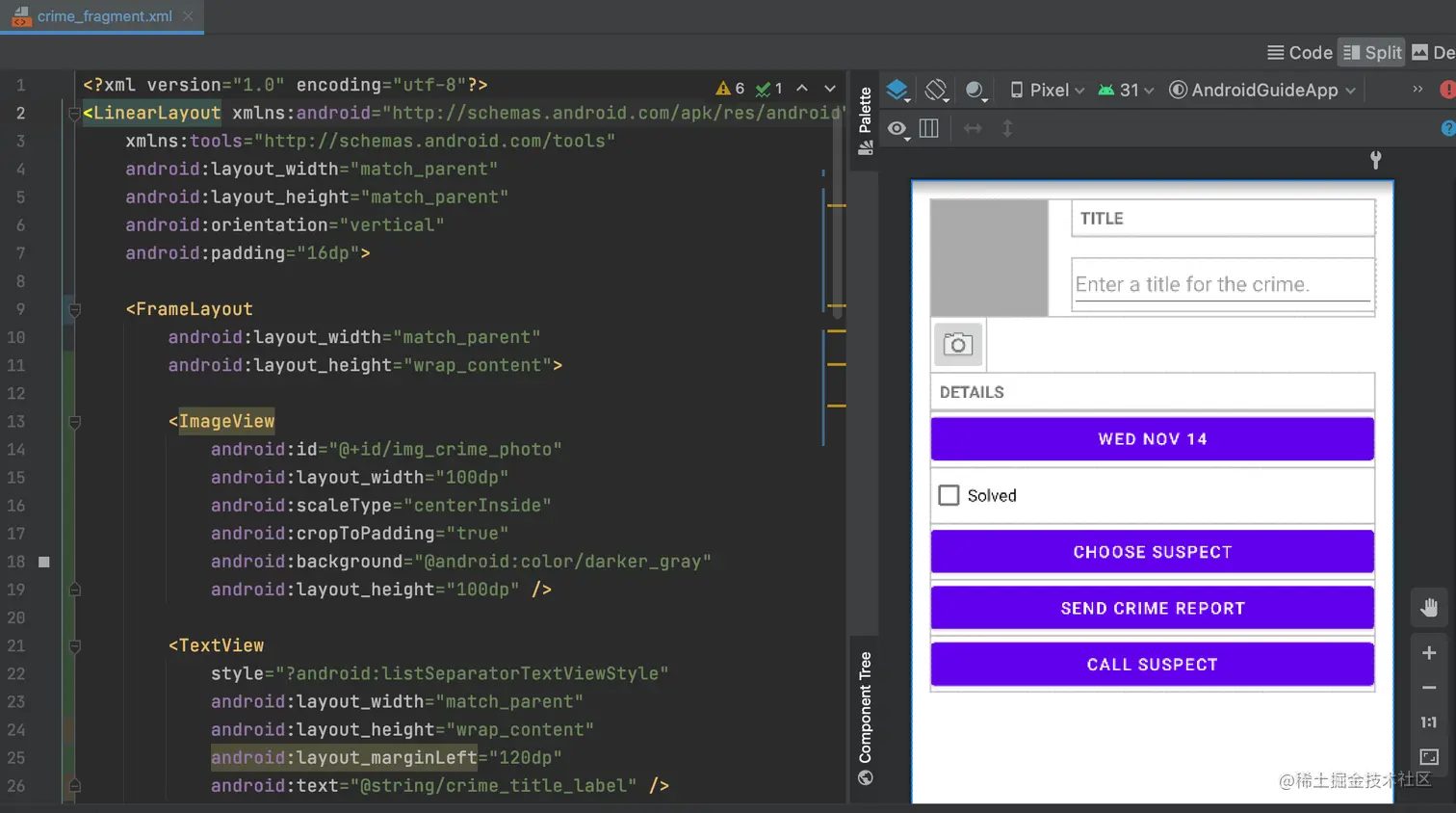Click the zoom to fit screen icon
This screenshot has height=813, width=1456.
[1429, 757]
